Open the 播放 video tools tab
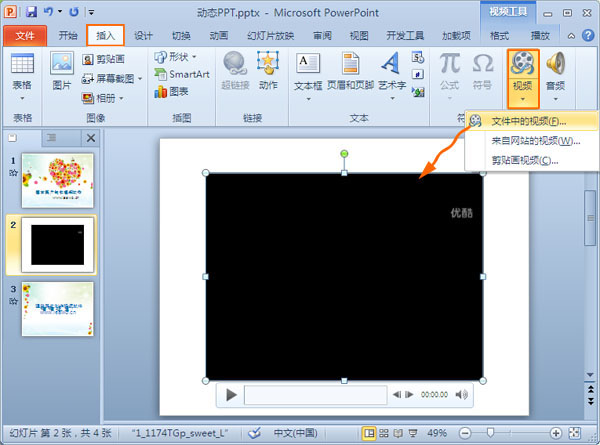 pos(540,36)
